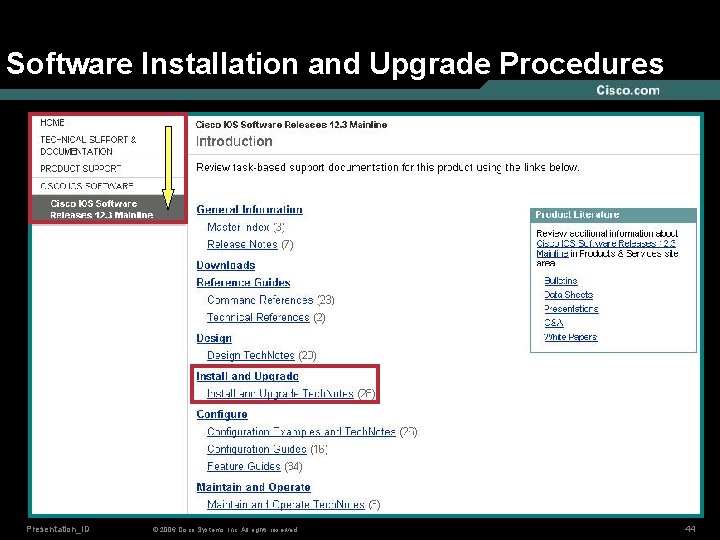Open the Configuration Guides link
The width and height of the screenshot is (720, 540).
coord(257,449)
